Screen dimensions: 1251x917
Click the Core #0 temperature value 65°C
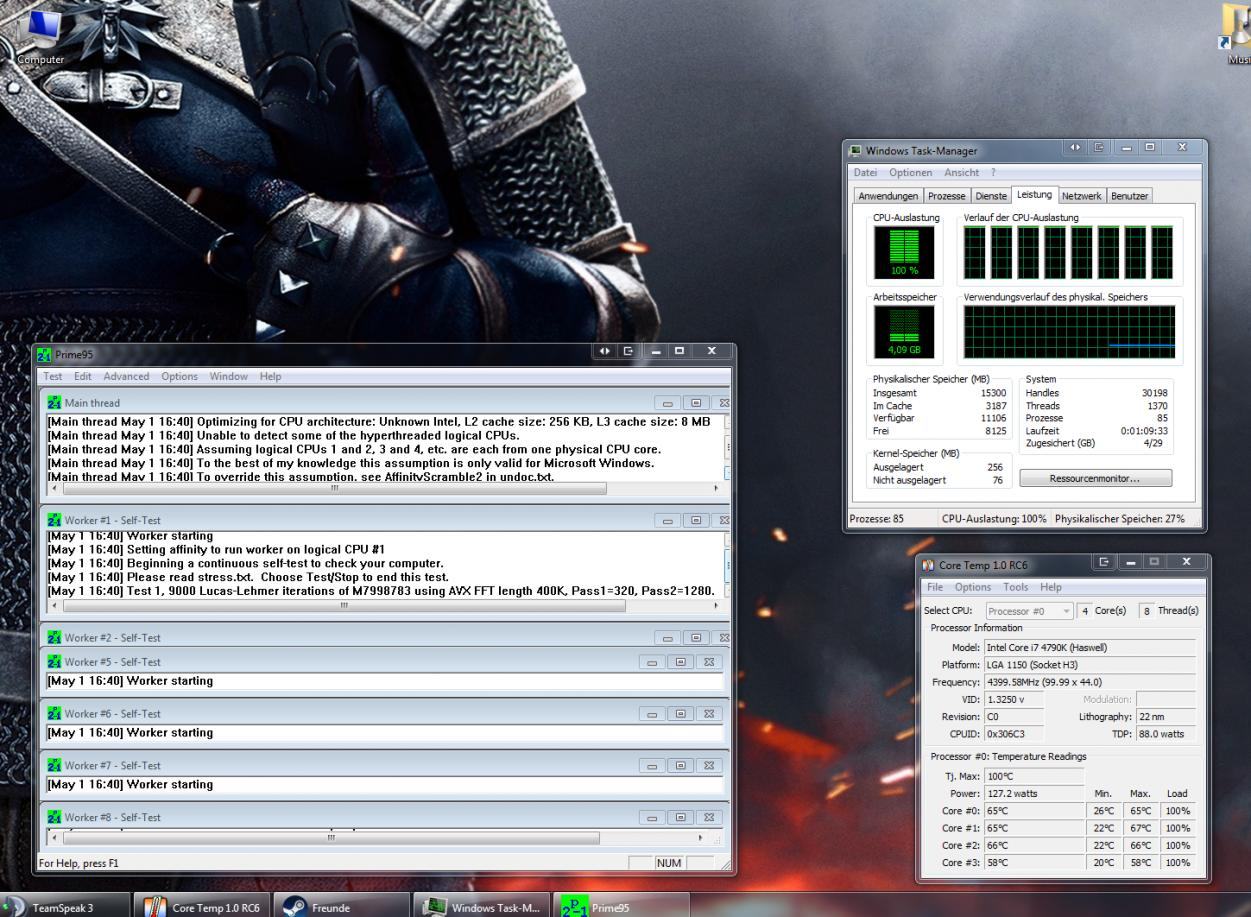pos(1034,811)
